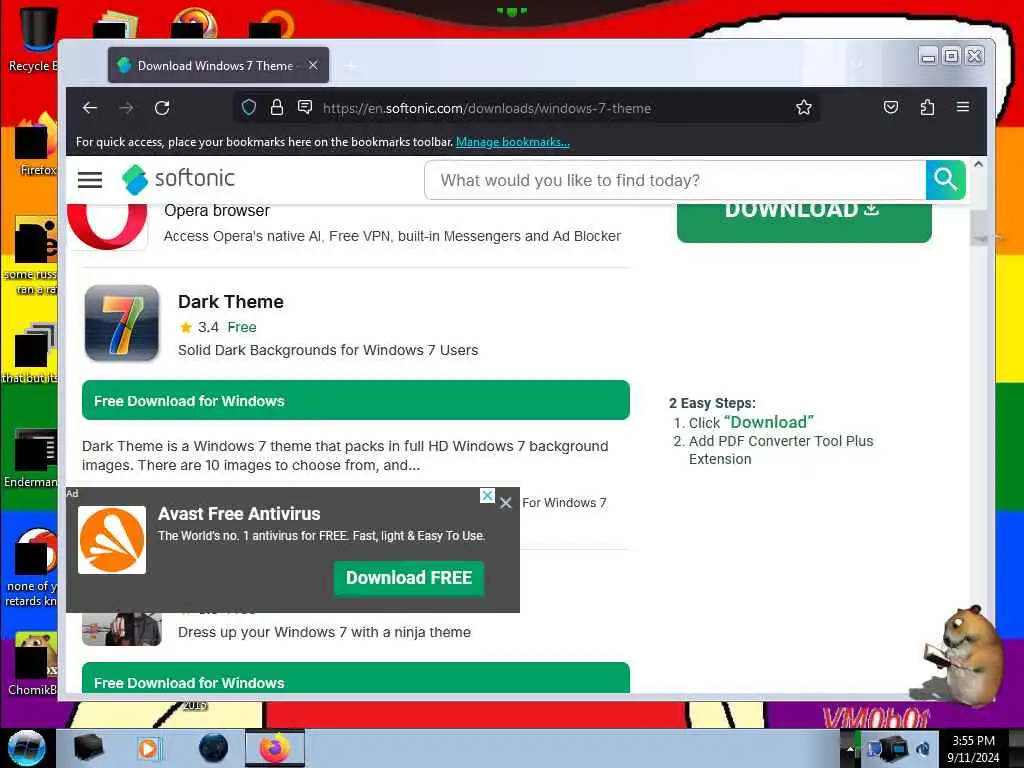Click the blue AdChoices icon on ad
This screenshot has width=1024, height=768.
pos(487,495)
